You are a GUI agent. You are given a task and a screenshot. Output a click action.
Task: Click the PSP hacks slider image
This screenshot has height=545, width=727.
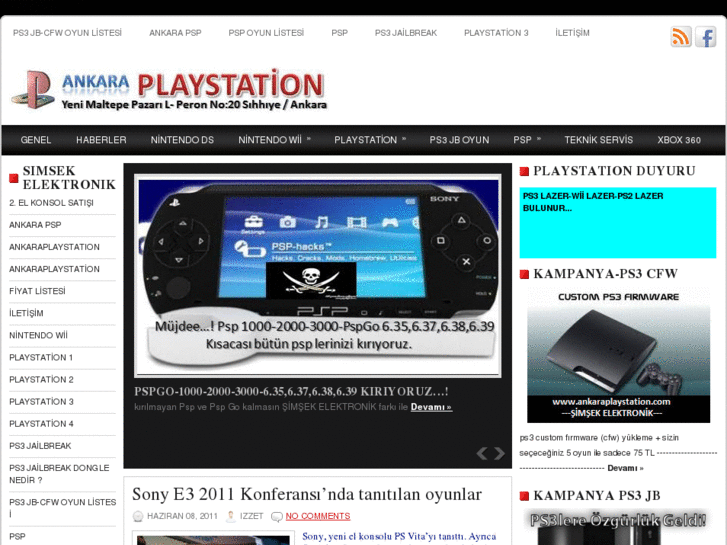tap(318, 276)
